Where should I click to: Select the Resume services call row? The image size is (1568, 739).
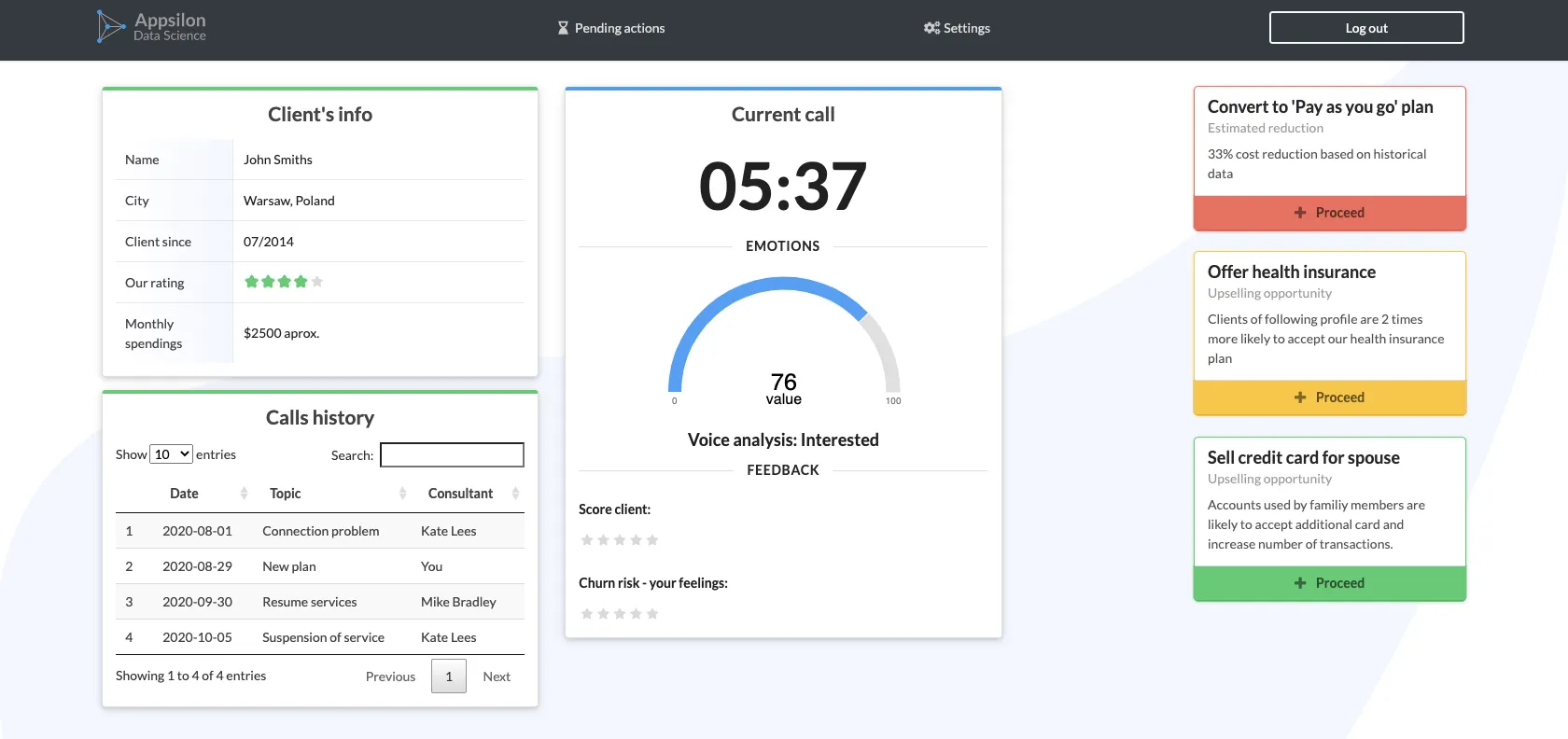pos(320,602)
